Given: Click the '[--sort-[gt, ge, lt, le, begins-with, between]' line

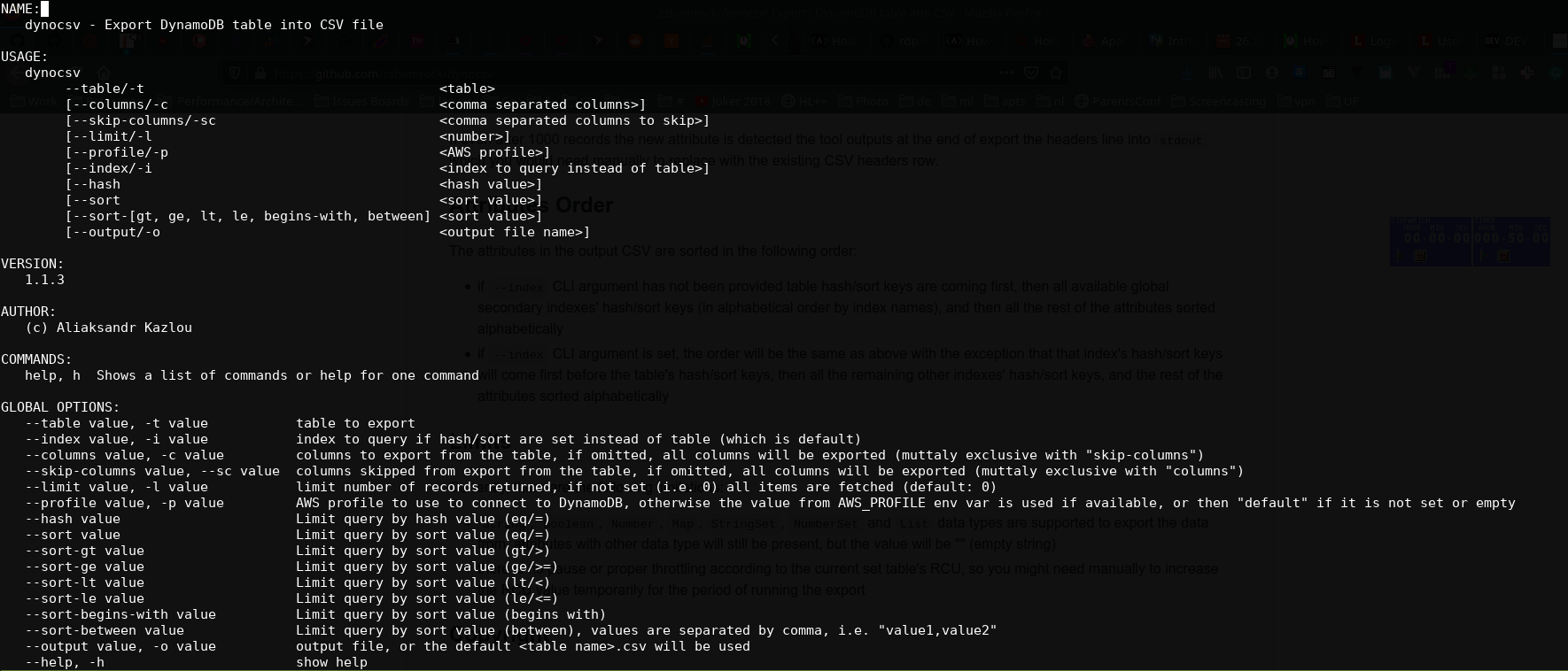Looking at the screenshot, I should [247, 216].
